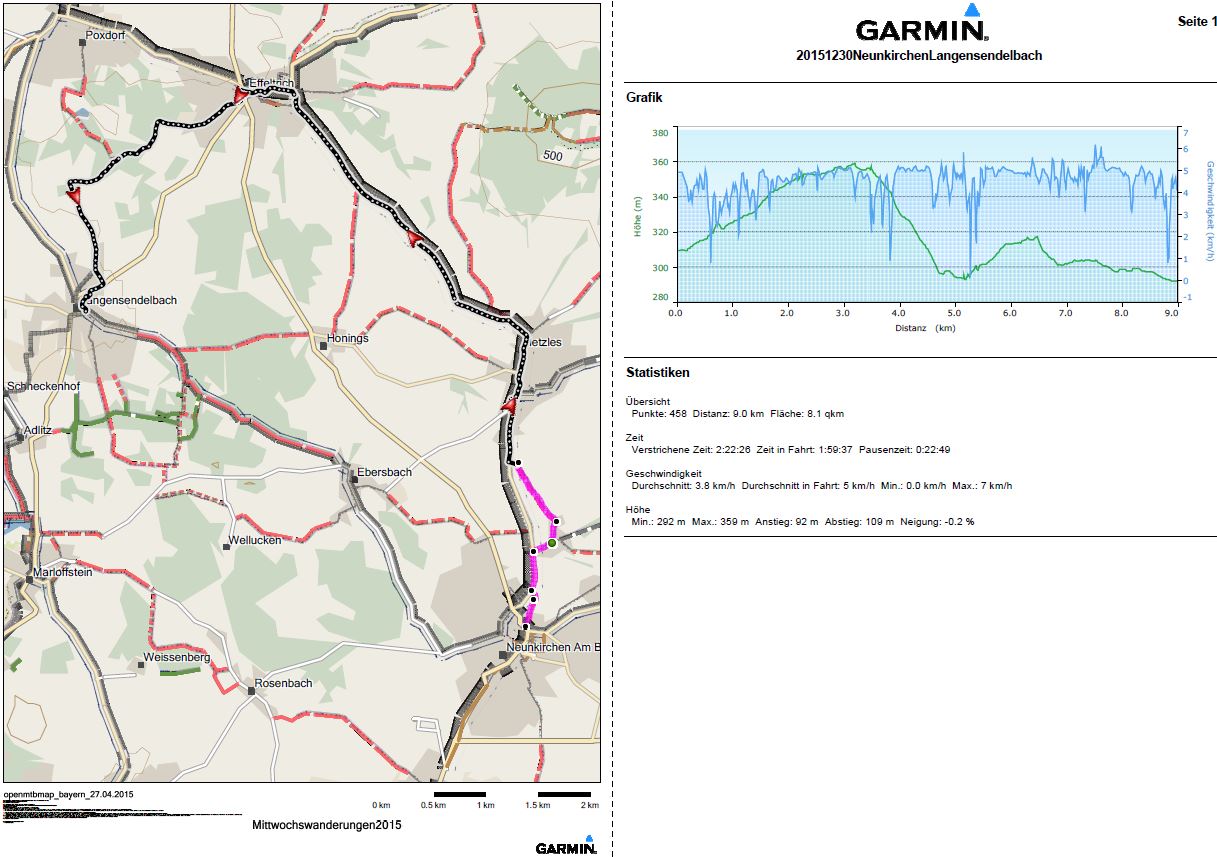Image resolution: width=1217 pixels, height=857 pixels.
Task: Click the town marker square beside Ebersbach
Action: [355, 479]
